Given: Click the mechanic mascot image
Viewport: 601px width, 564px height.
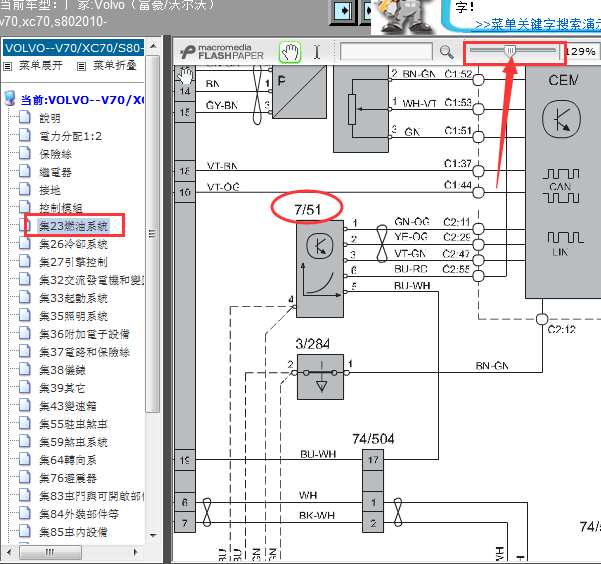Looking at the screenshot, I should click(404, 15).
